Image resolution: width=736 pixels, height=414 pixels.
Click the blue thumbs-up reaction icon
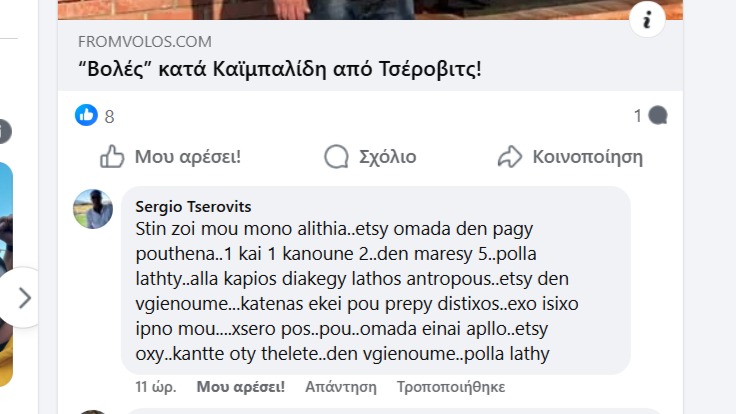87,116
